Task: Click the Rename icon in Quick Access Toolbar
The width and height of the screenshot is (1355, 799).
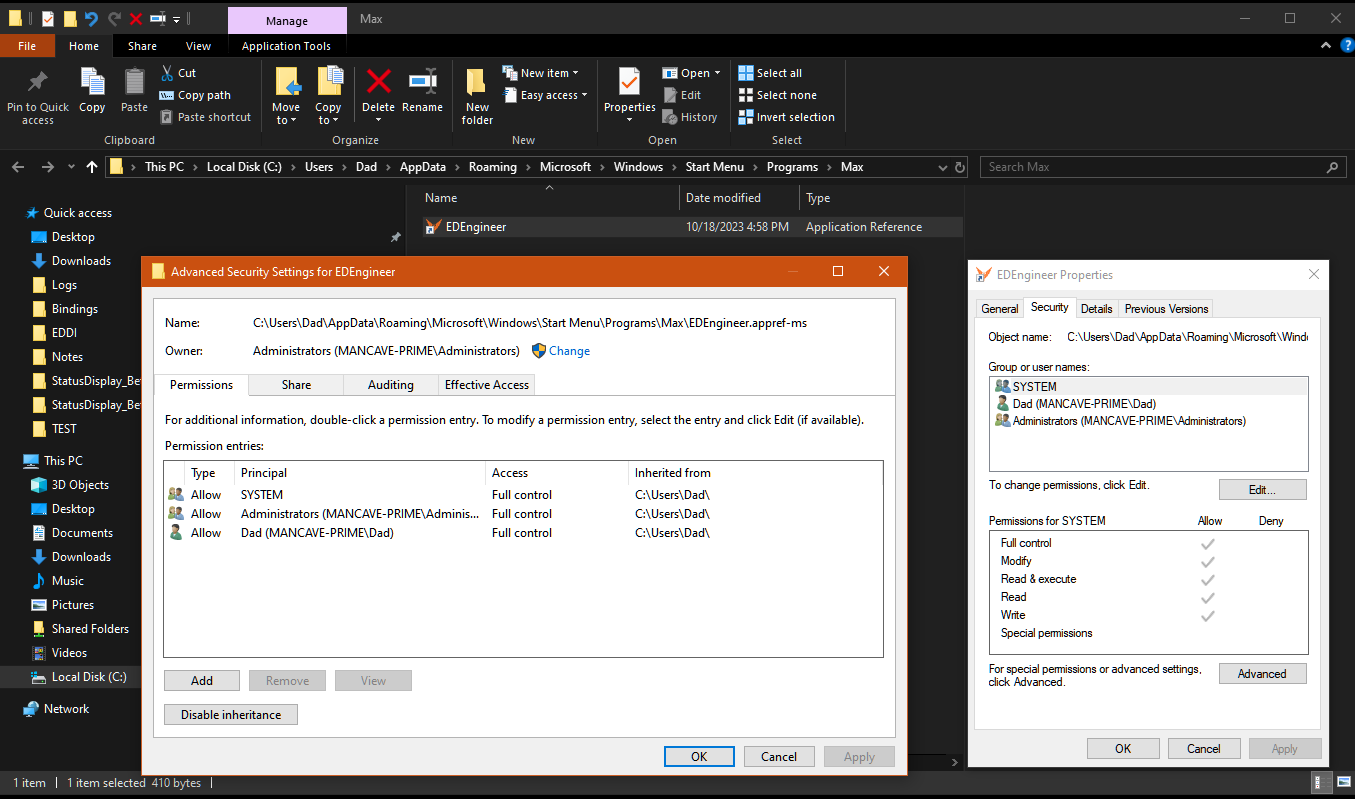Action: coord(158,19)
